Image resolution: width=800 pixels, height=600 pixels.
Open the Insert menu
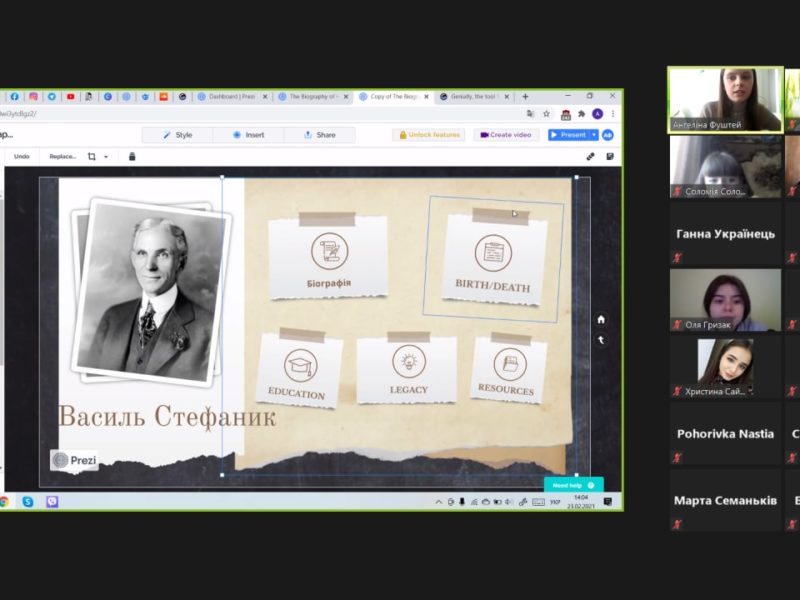248,135
